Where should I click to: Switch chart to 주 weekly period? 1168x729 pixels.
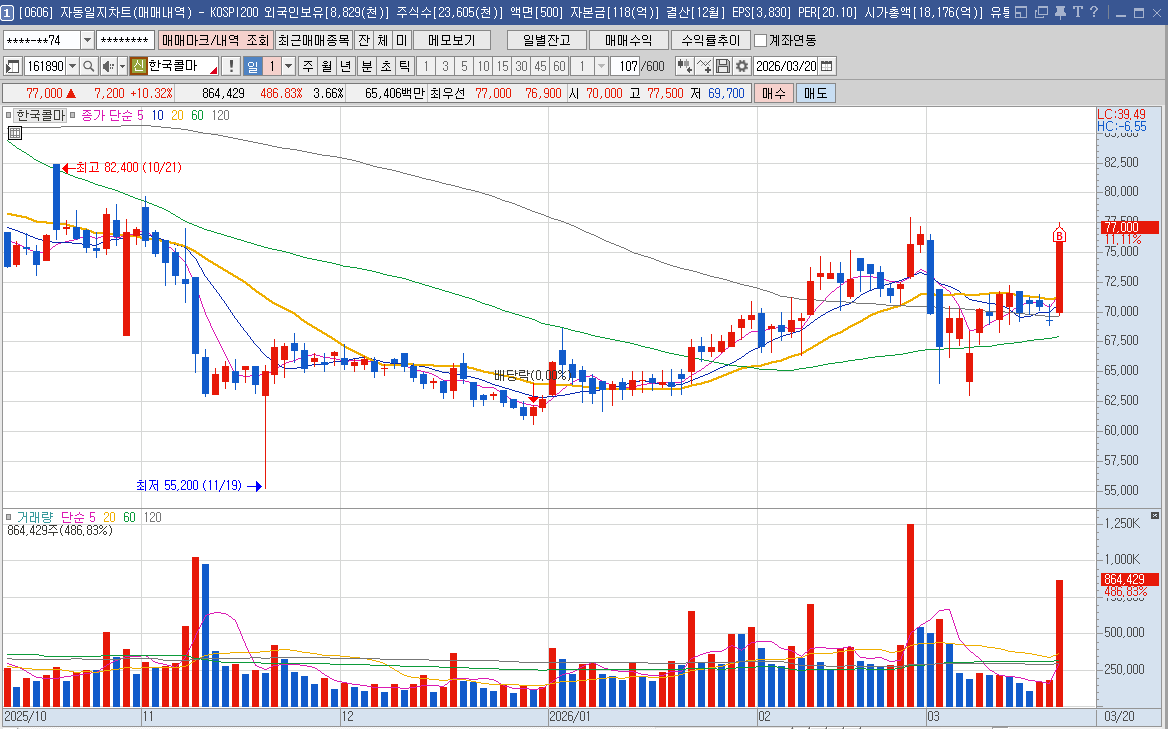[x=307, y=66]
